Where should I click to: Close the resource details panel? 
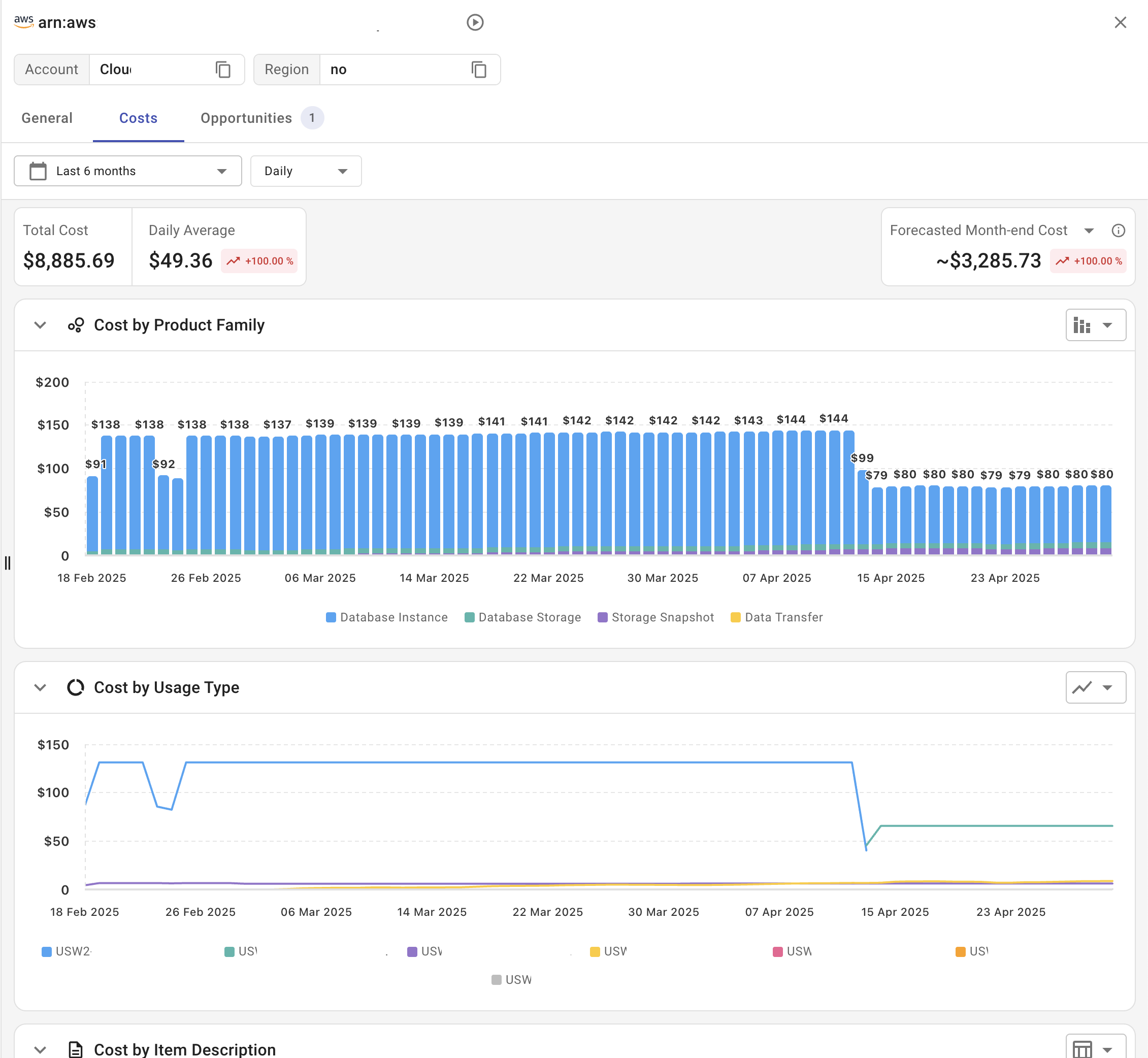(1120, 22)
